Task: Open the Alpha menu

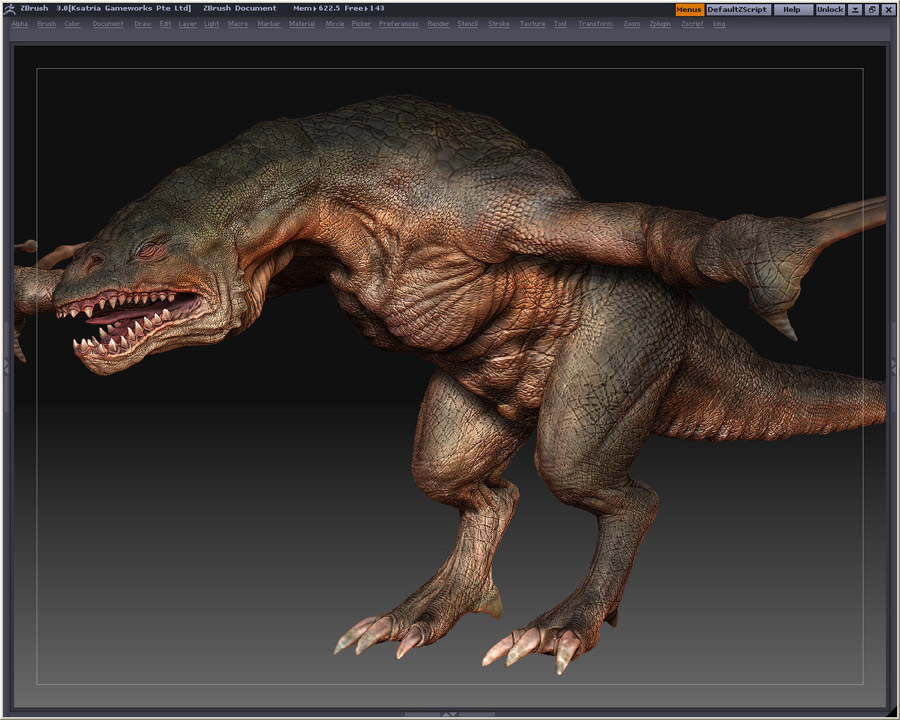Action: click(20, 24)
